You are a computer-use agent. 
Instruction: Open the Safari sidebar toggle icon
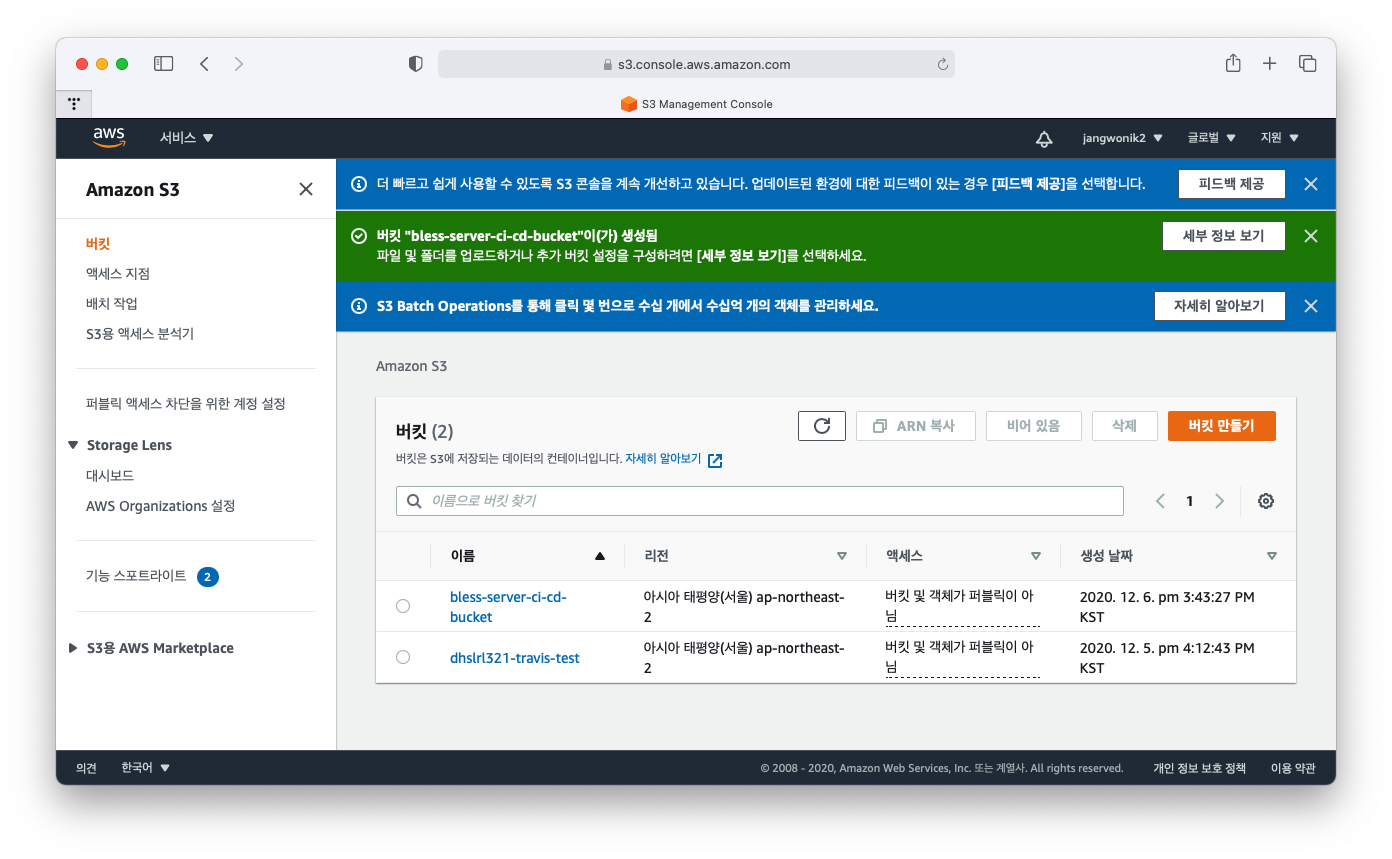[163, 63]
